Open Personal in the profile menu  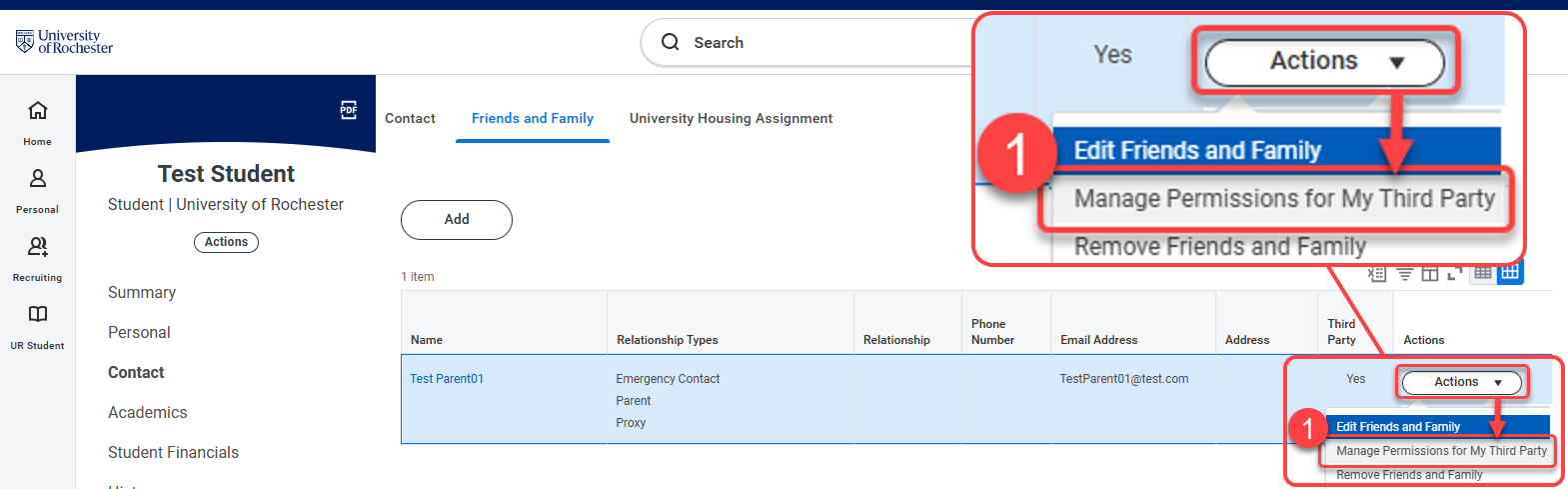point(139,332)
